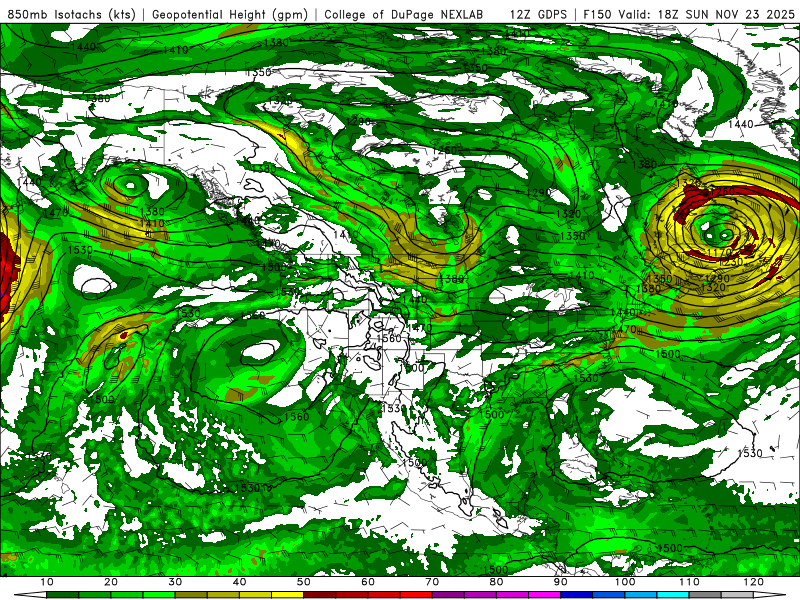
Task: Click the dark green swatch starting at 10
Action: click(x=62, y=595)
